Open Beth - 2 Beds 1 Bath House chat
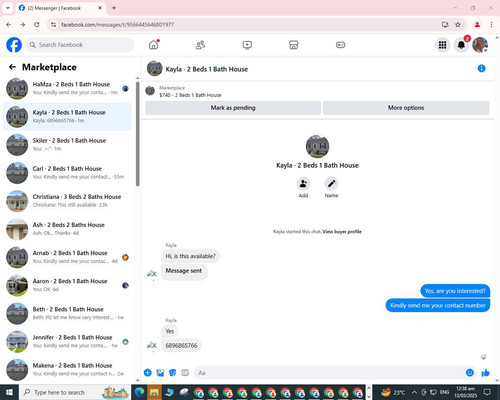This screenshot has width=500, height=400. click(68, 313)
